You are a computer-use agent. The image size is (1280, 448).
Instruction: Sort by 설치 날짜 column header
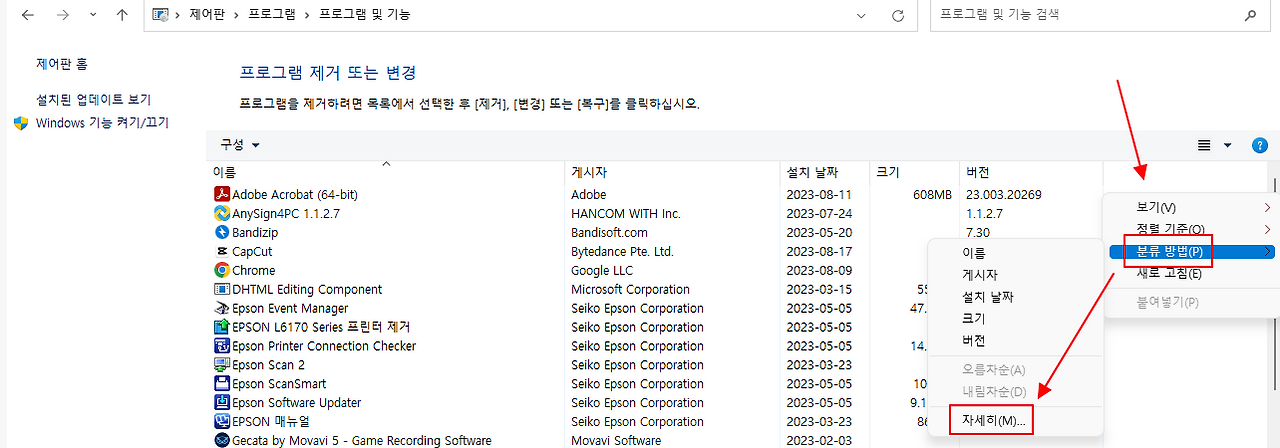point(812,173)
